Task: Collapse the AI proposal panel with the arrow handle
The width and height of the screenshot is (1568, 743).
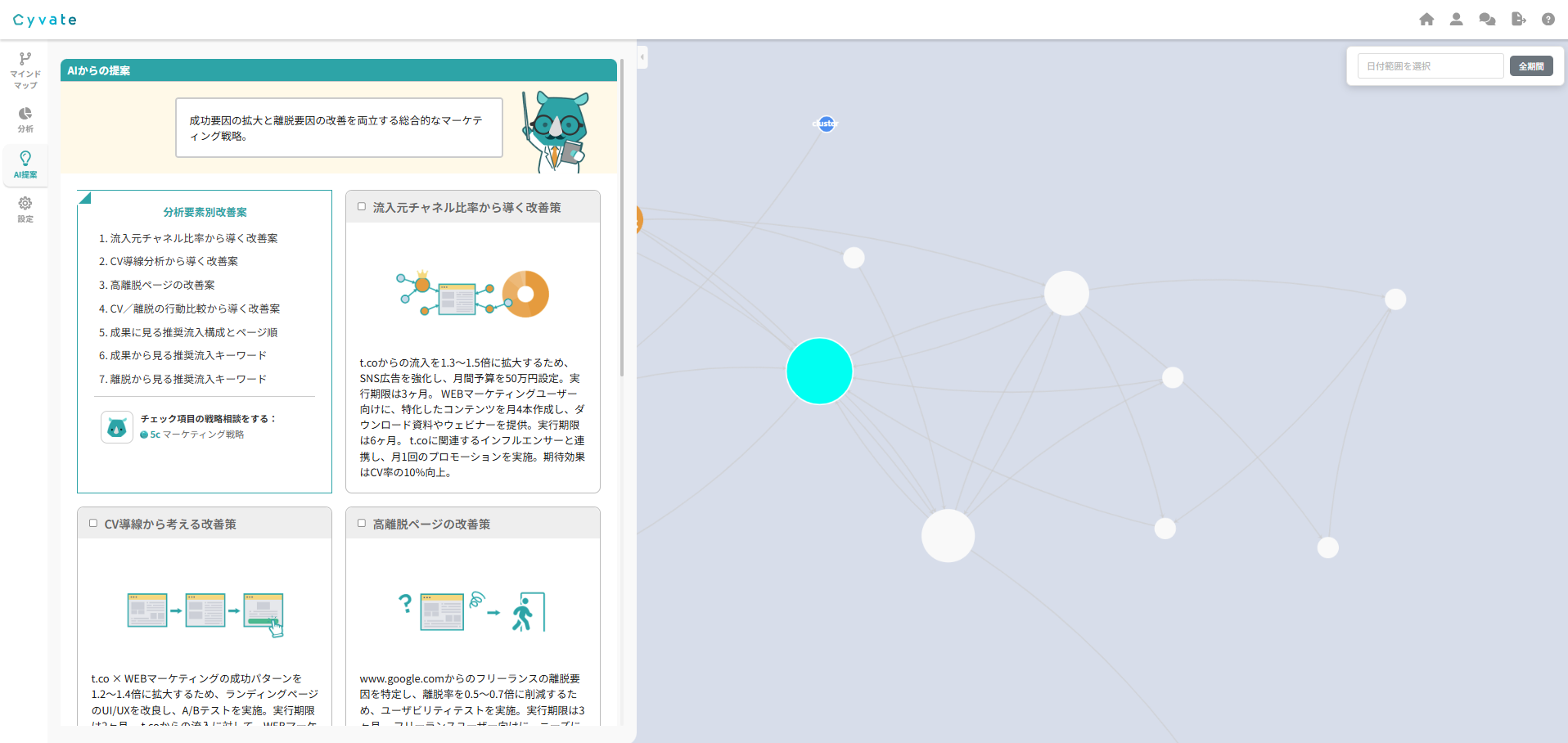Action: click(642, 57)
